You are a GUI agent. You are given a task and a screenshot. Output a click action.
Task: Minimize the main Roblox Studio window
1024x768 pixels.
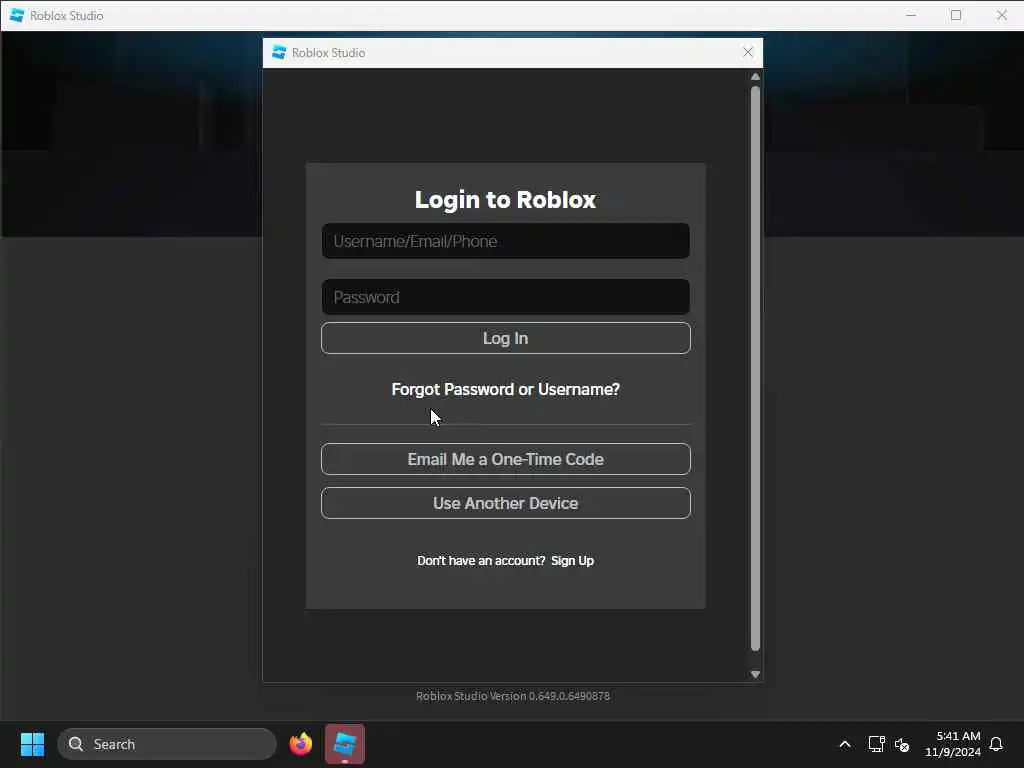(911, 15)
